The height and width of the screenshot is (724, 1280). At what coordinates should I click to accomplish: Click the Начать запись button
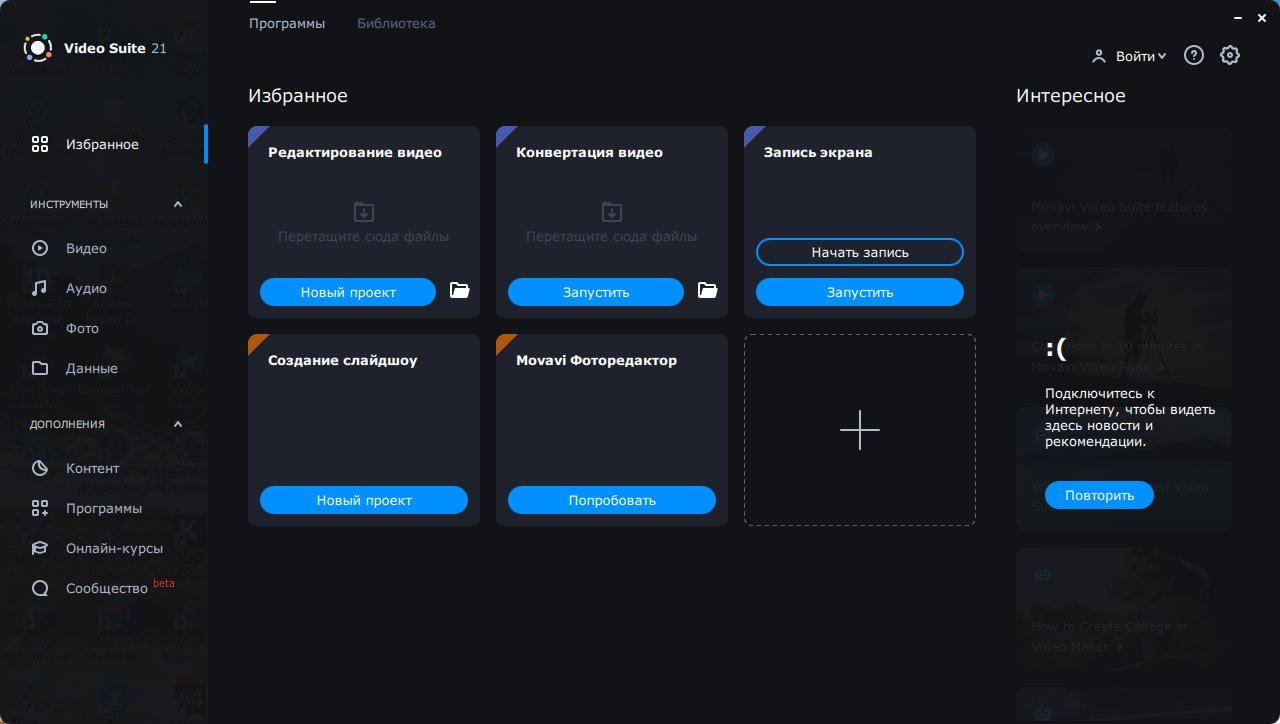point(860,252)
